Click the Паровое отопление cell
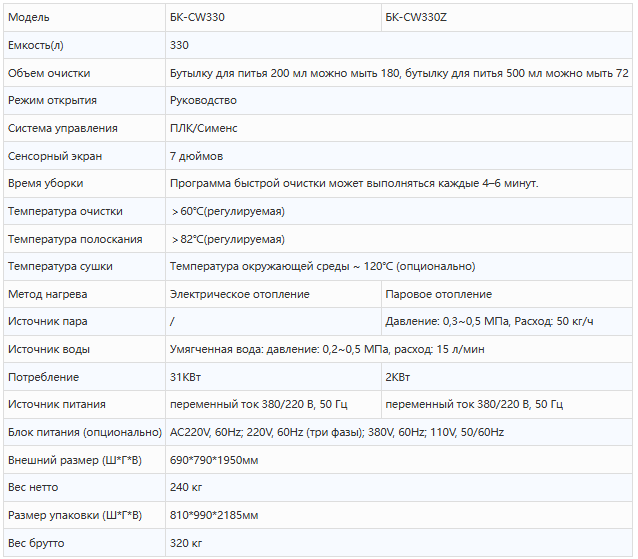 point(507,294)
